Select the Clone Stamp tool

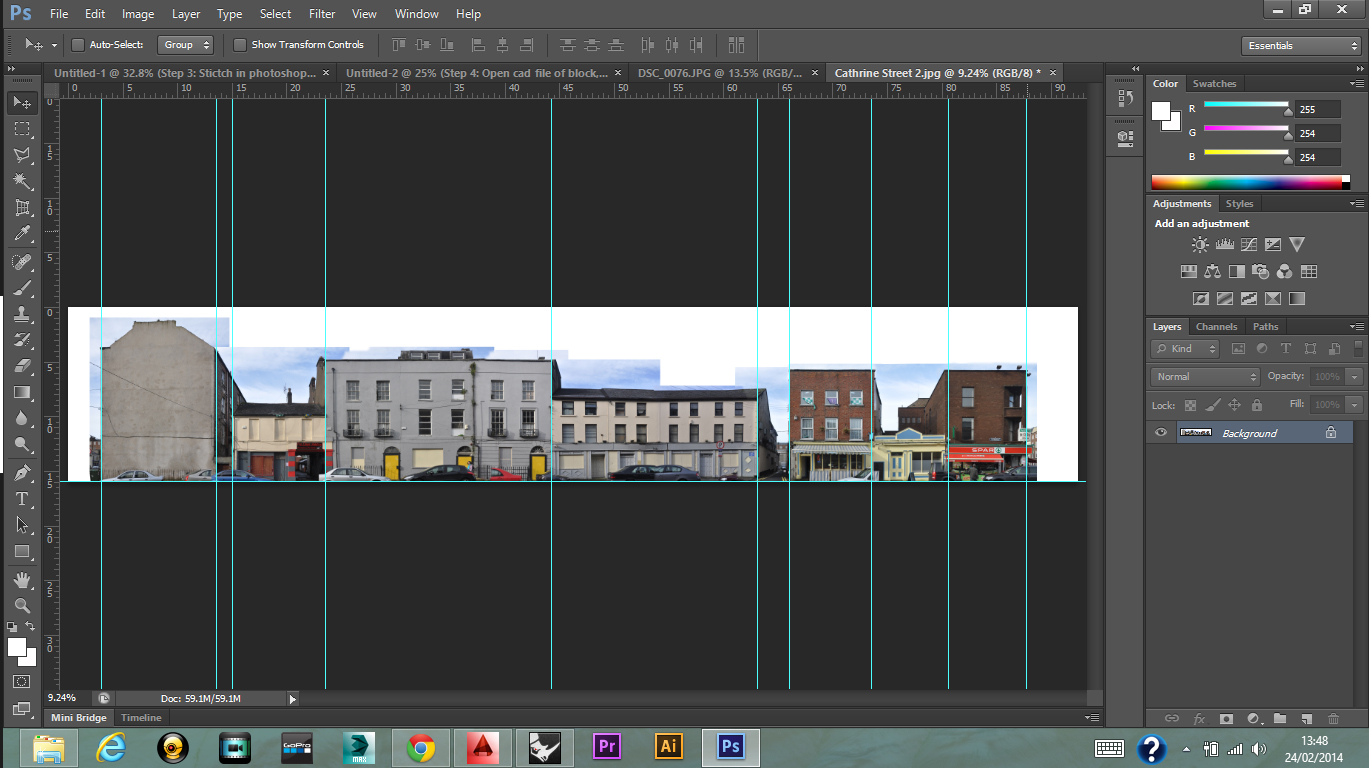(x=22, y=313)
